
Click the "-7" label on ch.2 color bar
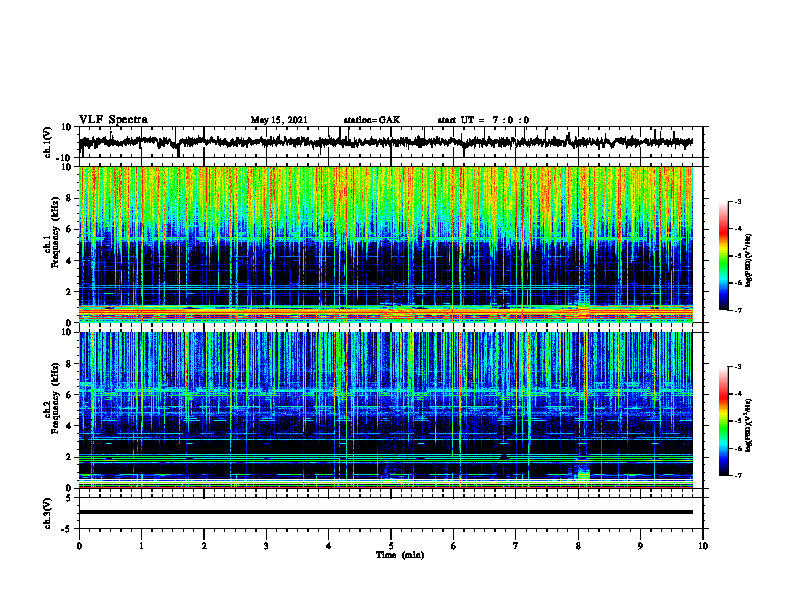(737, 475)
